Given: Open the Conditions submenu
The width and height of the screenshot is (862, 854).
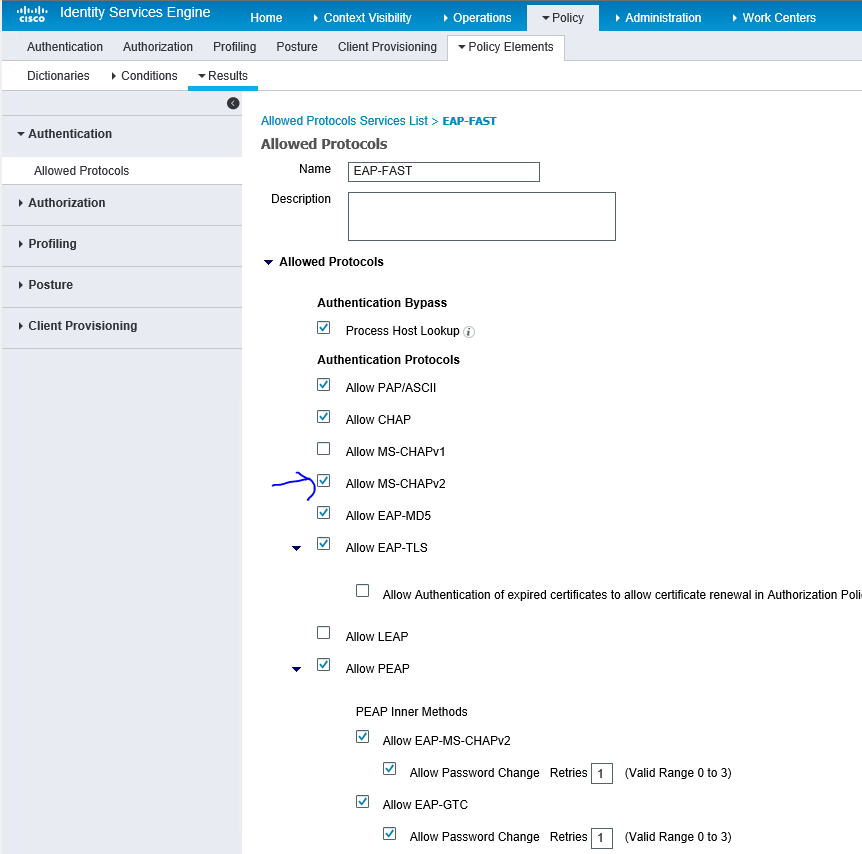Looking at the screenshot, I should [x=144, y=76].
